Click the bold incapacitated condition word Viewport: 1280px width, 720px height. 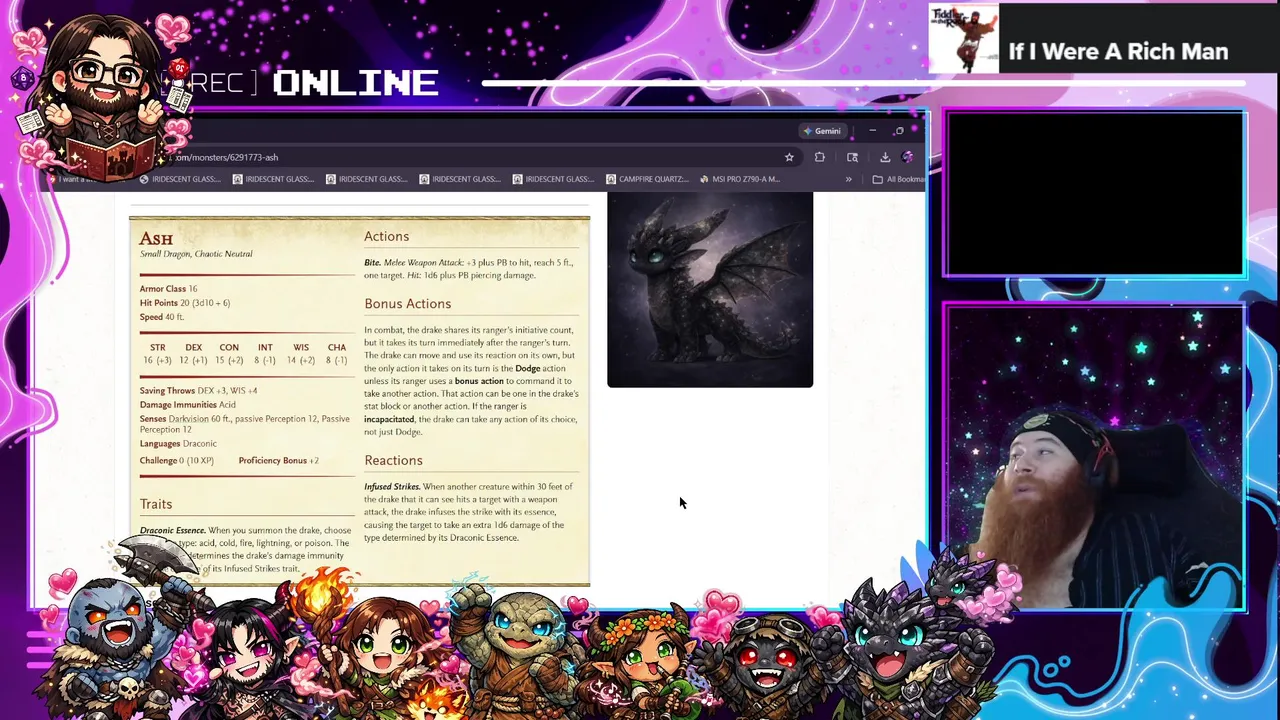[x=389, y=419]
